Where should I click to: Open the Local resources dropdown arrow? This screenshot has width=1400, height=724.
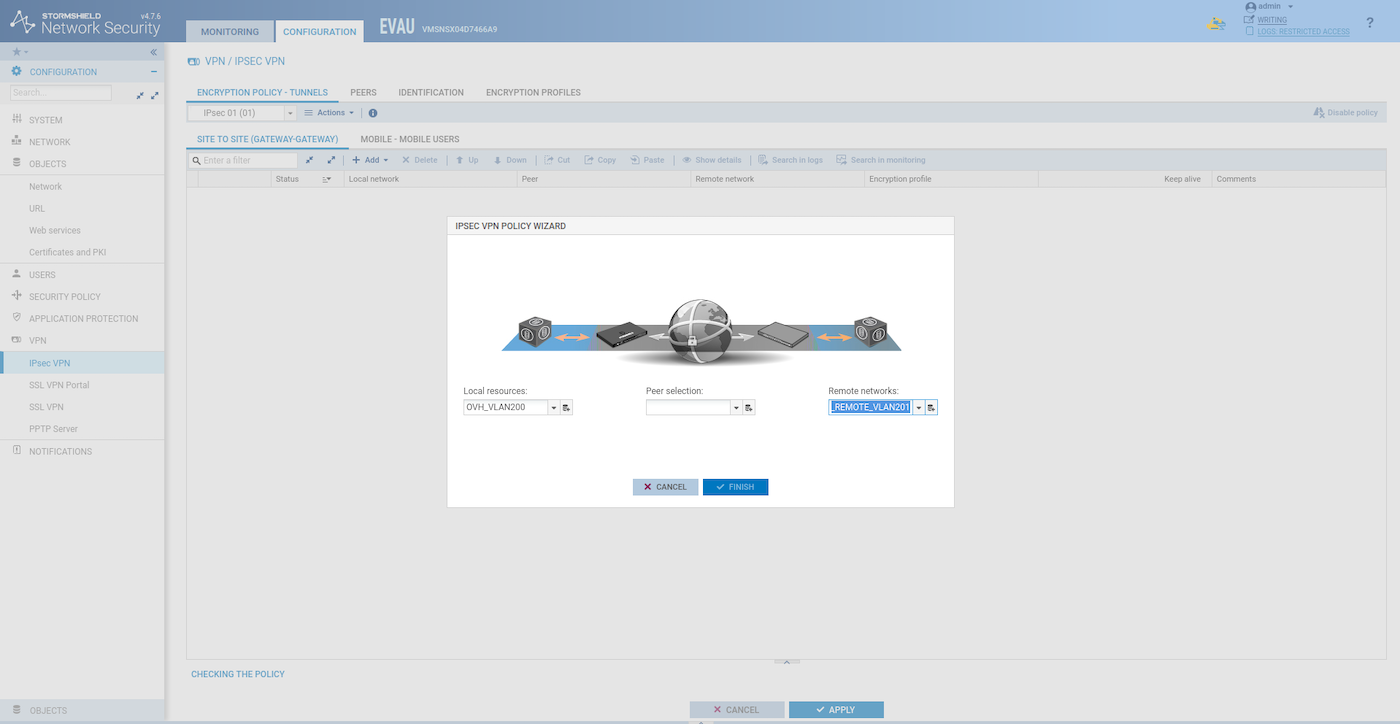click(554, 408)
